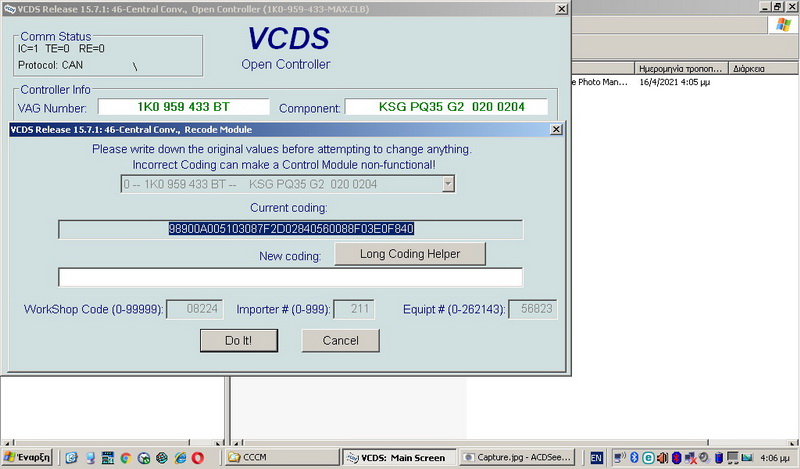Launch Opera from the quick launch bar

point(197,458)
